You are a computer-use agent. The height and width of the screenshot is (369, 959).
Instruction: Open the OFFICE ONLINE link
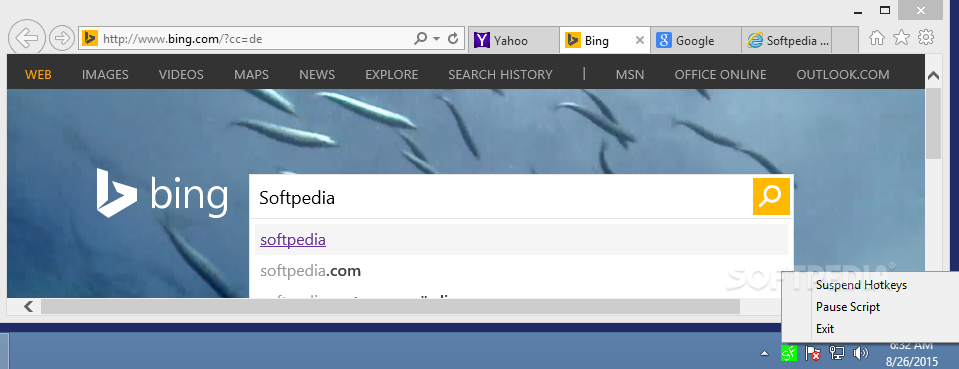coord(720,75)
